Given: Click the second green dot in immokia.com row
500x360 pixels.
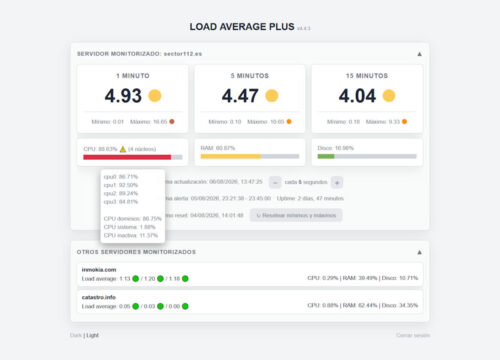Looking at the screenshot, I should (160, 279).
